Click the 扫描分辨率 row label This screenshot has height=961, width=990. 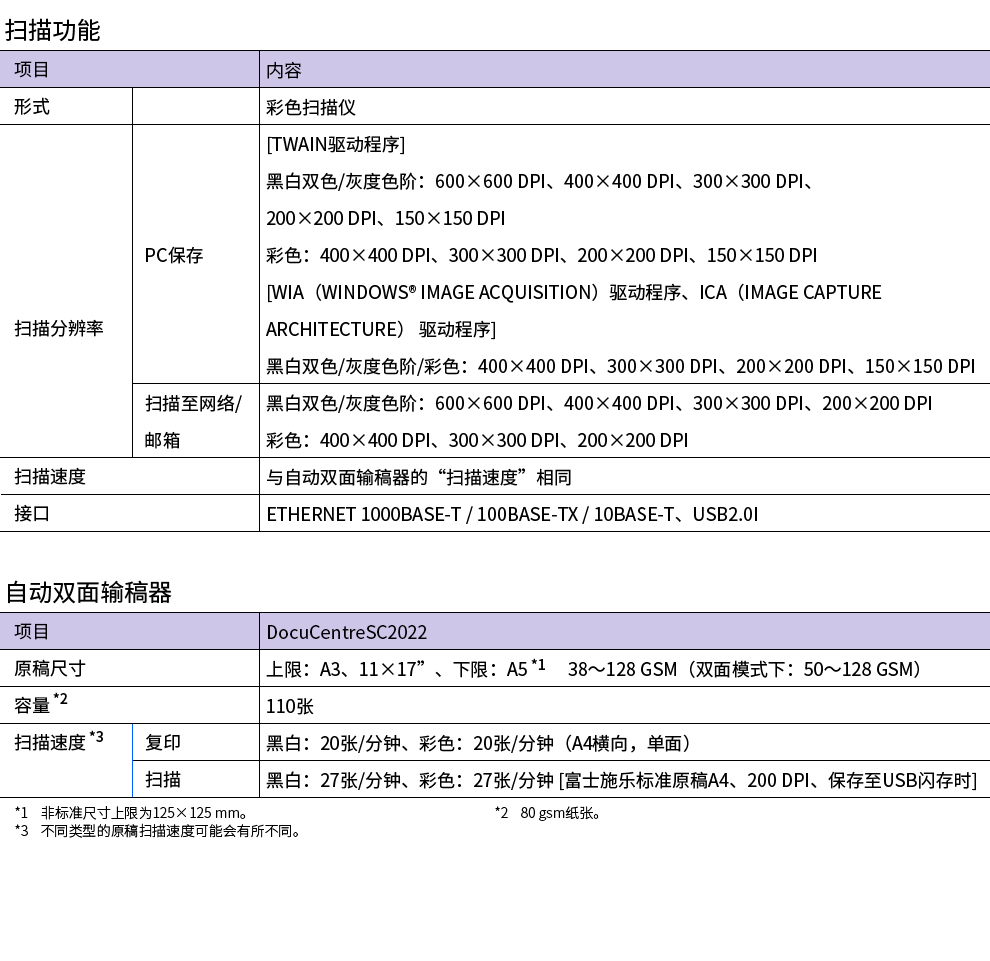click(x=59, y=328)
